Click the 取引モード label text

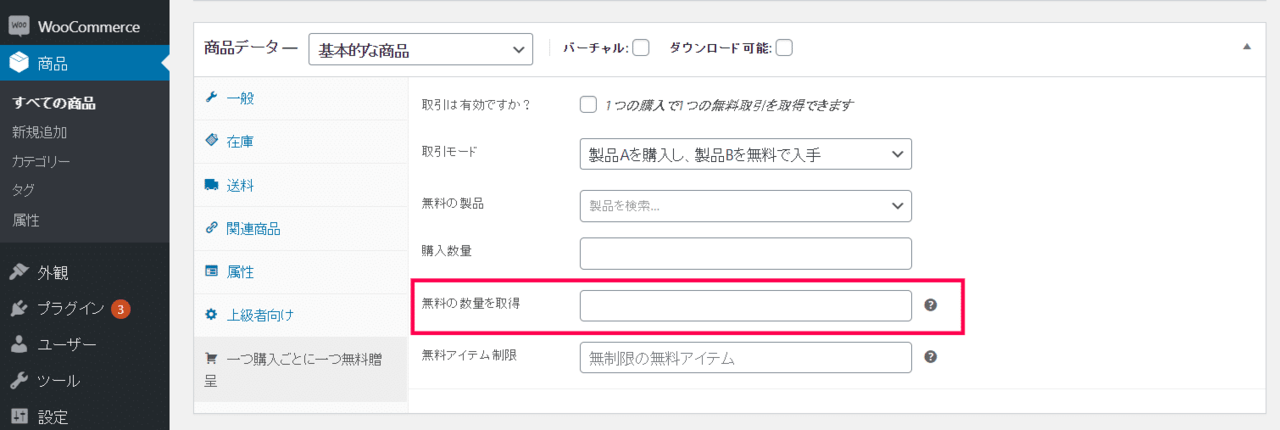450,152
